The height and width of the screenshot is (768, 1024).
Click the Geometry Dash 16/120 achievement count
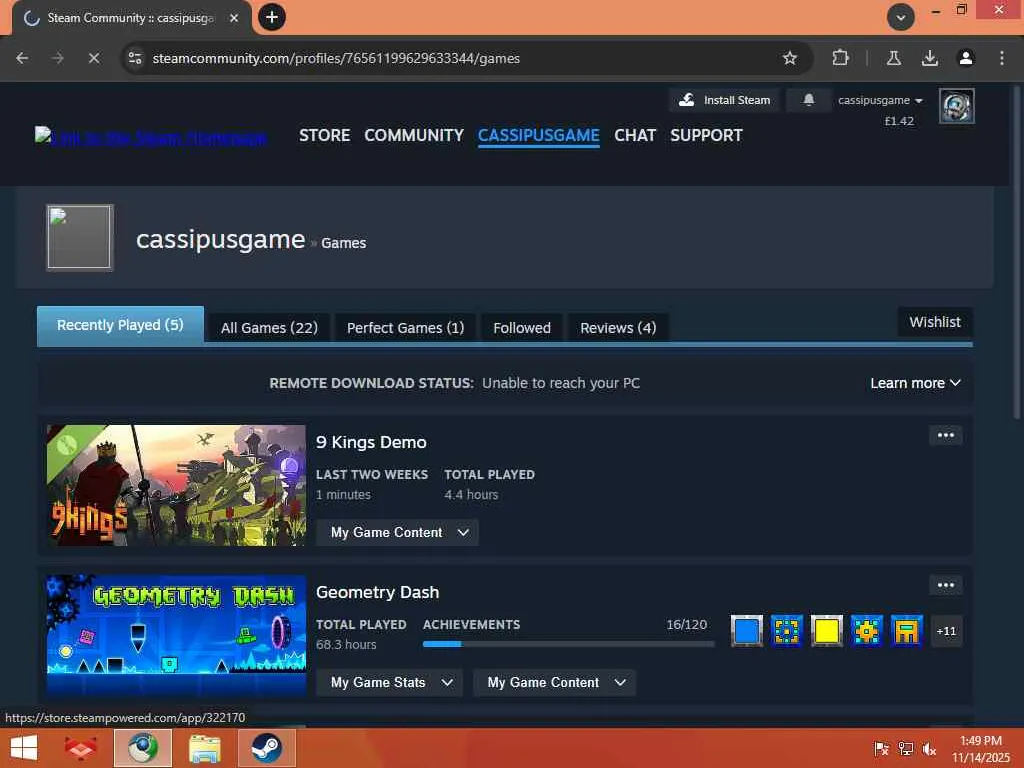pyautogui.click(x=686, y=624)
